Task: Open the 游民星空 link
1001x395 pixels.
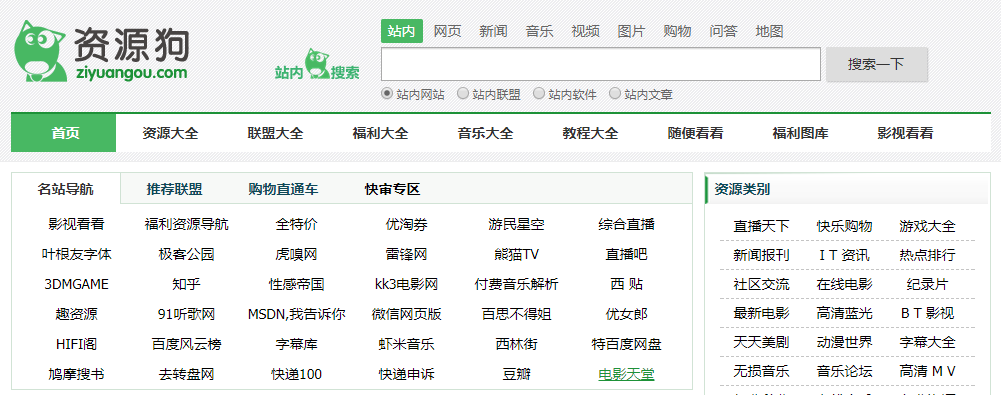Action: [x=516, y=225]
